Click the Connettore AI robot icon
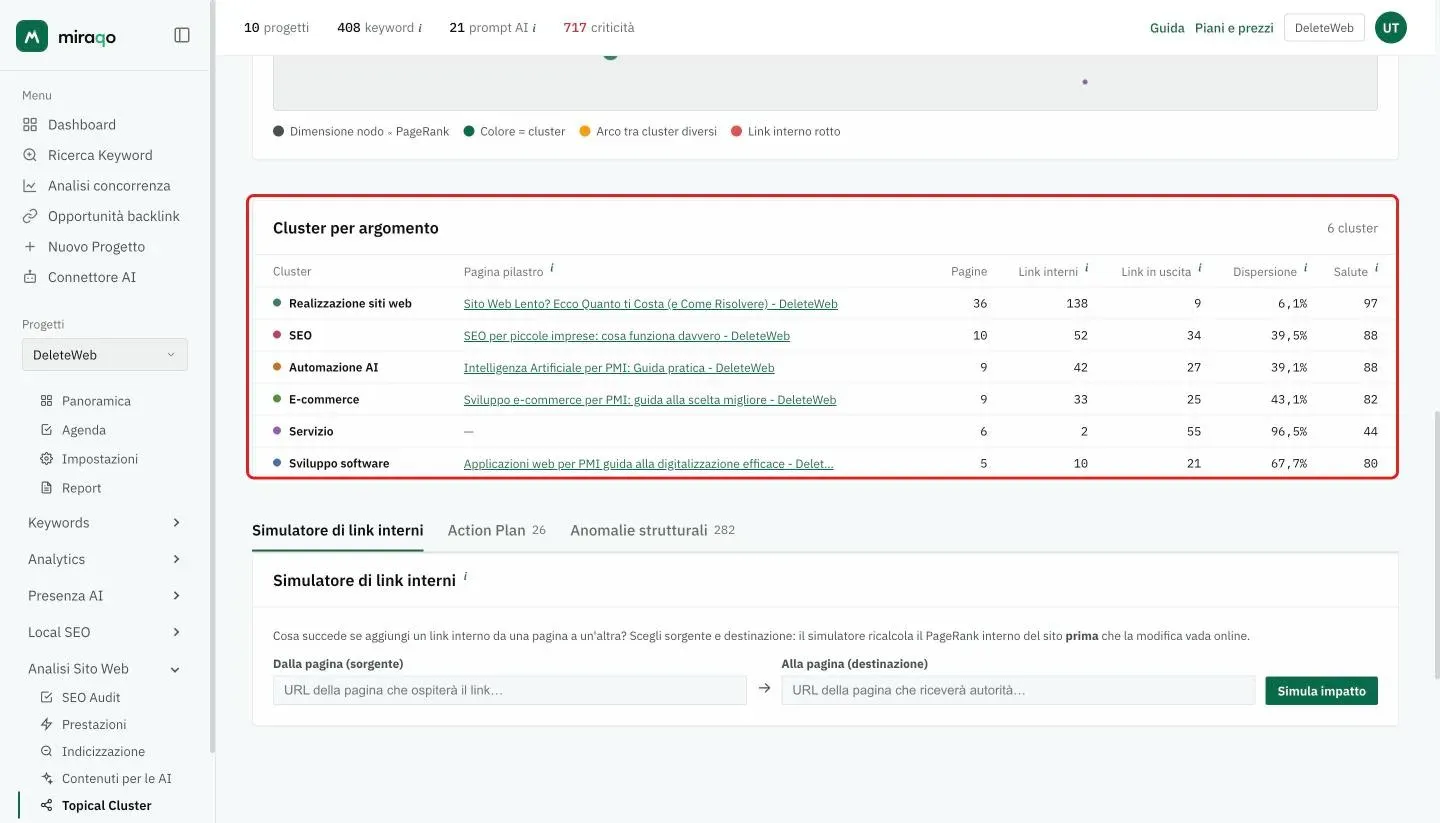This screenshot has width=1440, height=823. tap(30, 277)
